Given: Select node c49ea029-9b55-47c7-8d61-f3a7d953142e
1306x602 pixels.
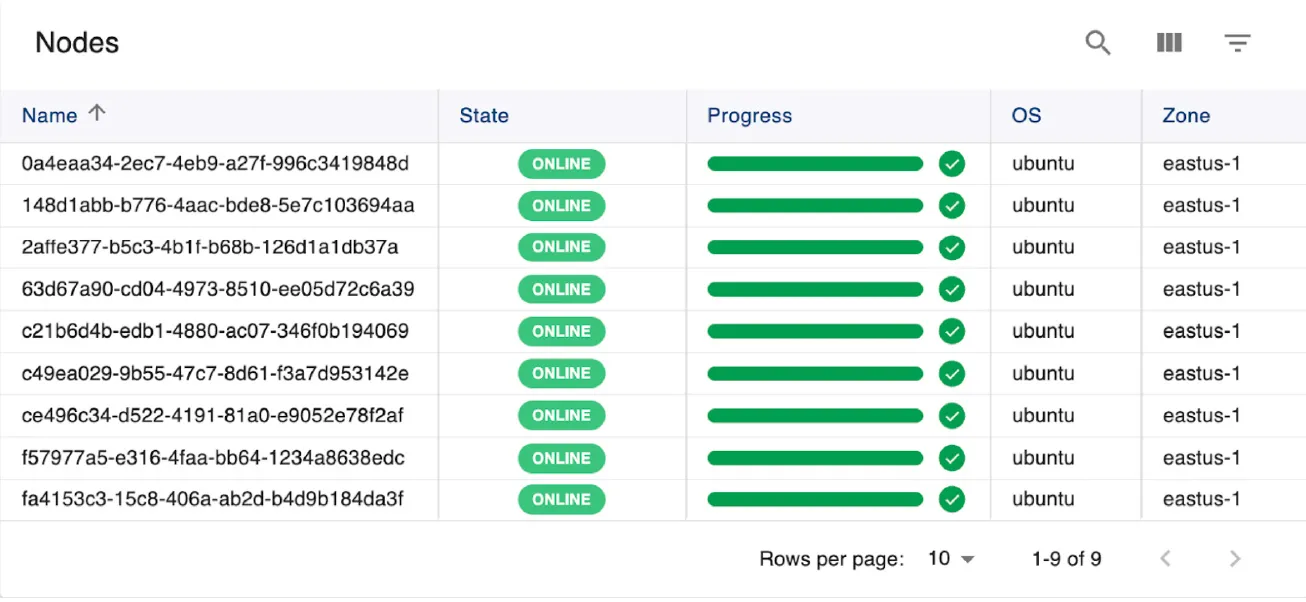Looking at the screenshot, I should tap(215, 374).
